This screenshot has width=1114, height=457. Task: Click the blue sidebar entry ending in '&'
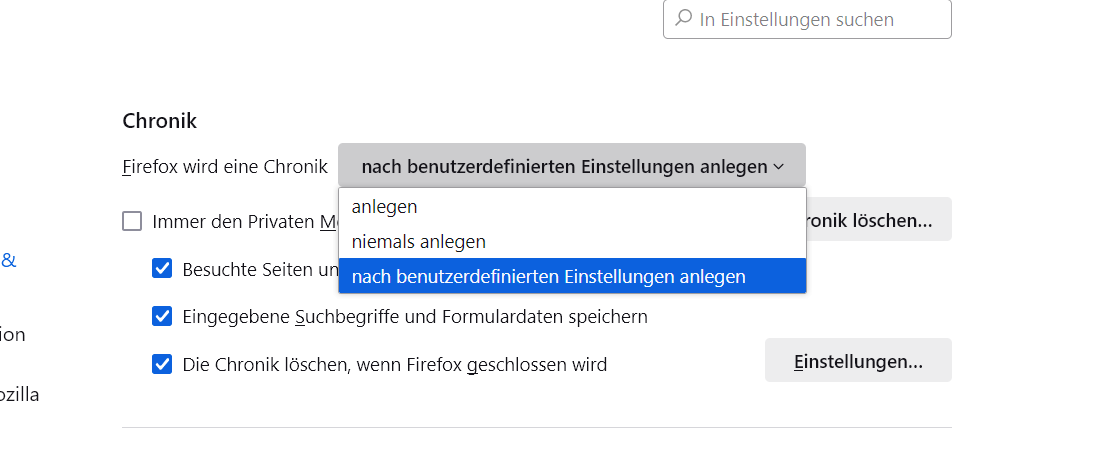click(x=8, y=261)
